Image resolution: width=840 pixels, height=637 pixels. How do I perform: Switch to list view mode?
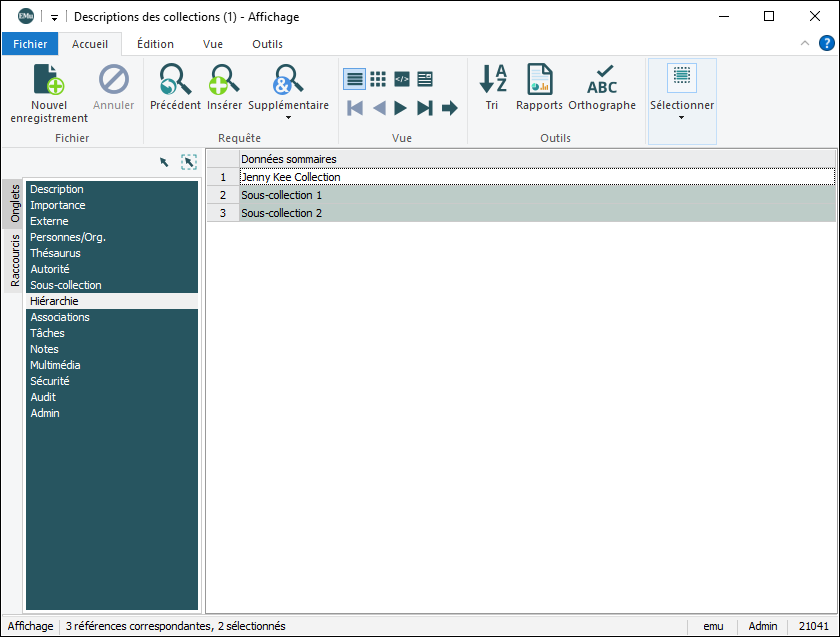354,79
